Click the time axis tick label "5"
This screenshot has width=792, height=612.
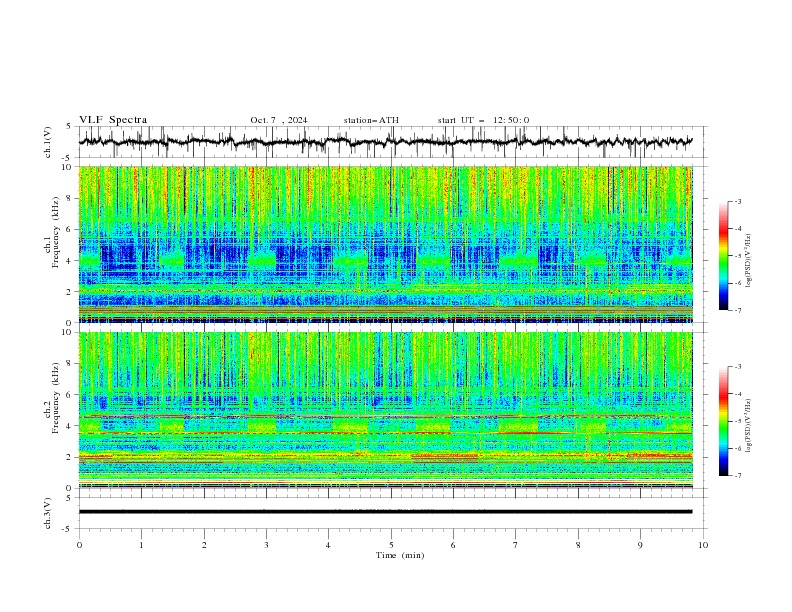391,545
